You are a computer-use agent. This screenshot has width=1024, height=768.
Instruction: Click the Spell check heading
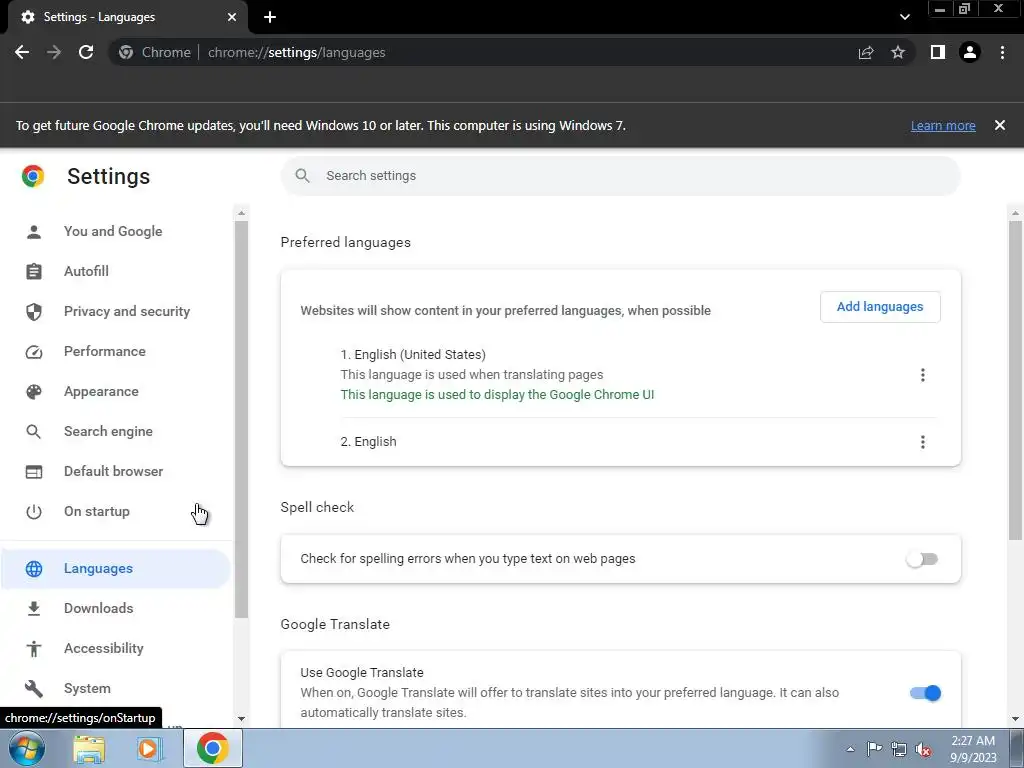click(317, 507)
